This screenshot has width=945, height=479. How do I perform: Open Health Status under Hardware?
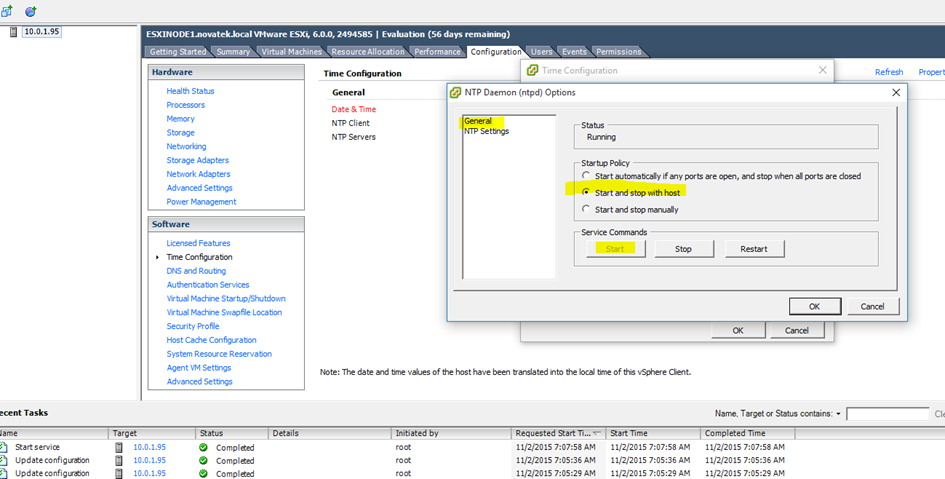pos(190,91)
